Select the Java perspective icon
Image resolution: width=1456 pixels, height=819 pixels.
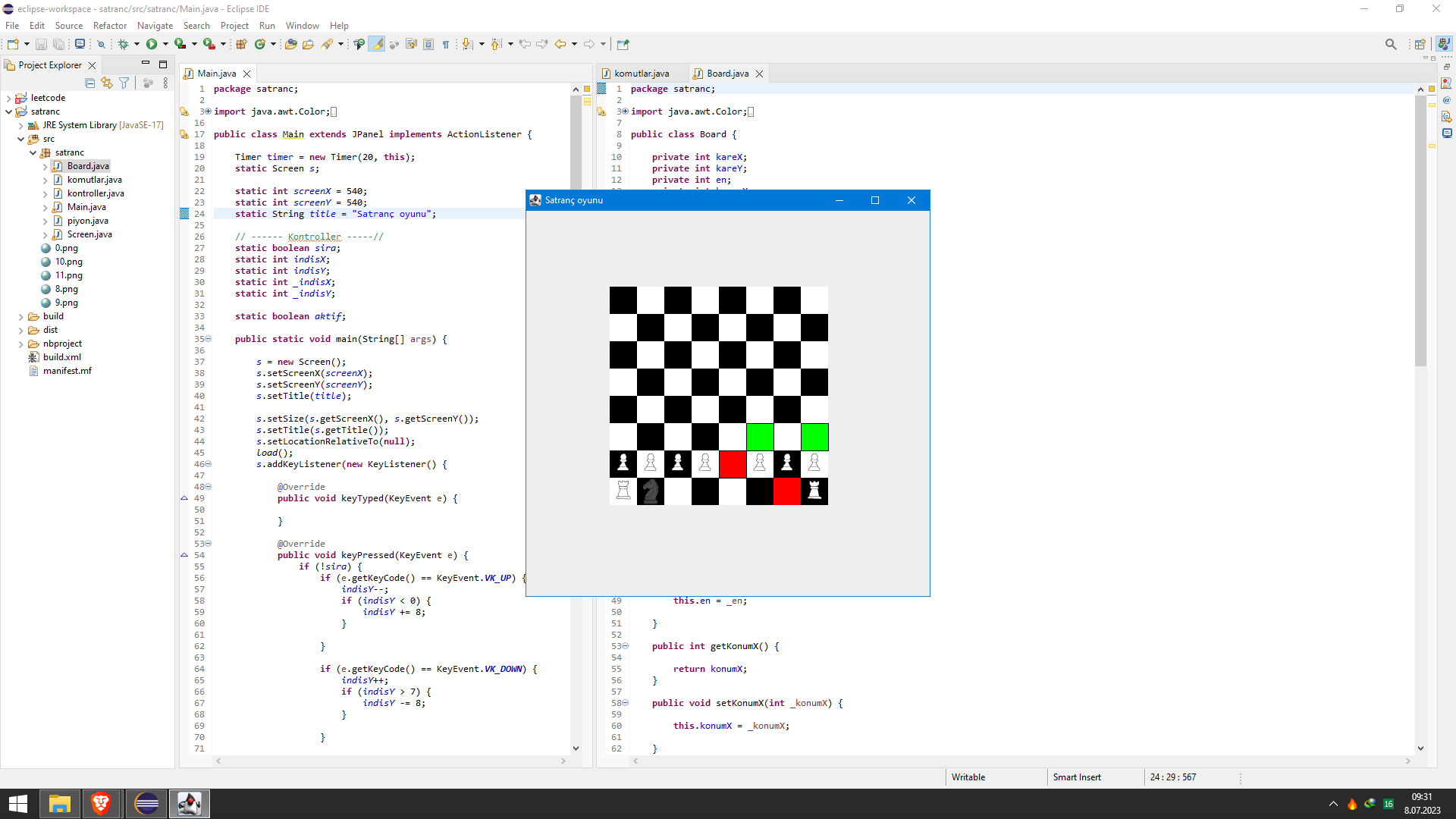pos(1444,44)
